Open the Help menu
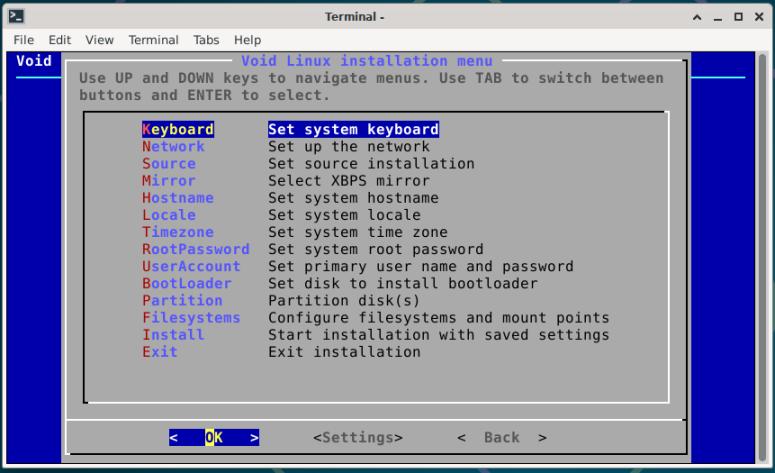Viewport: 775px width, 473px height. click(x=248, y=40)
